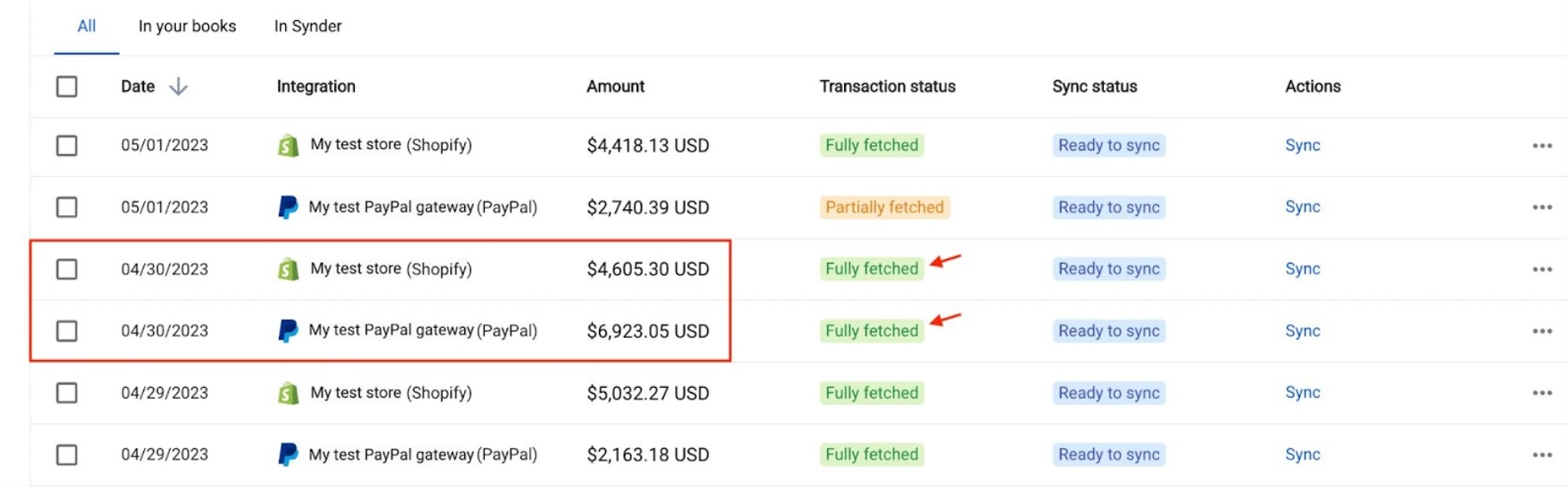Select the Shopify store icon in the highlighted 04/30/2023 row

(x=287, y=269)
